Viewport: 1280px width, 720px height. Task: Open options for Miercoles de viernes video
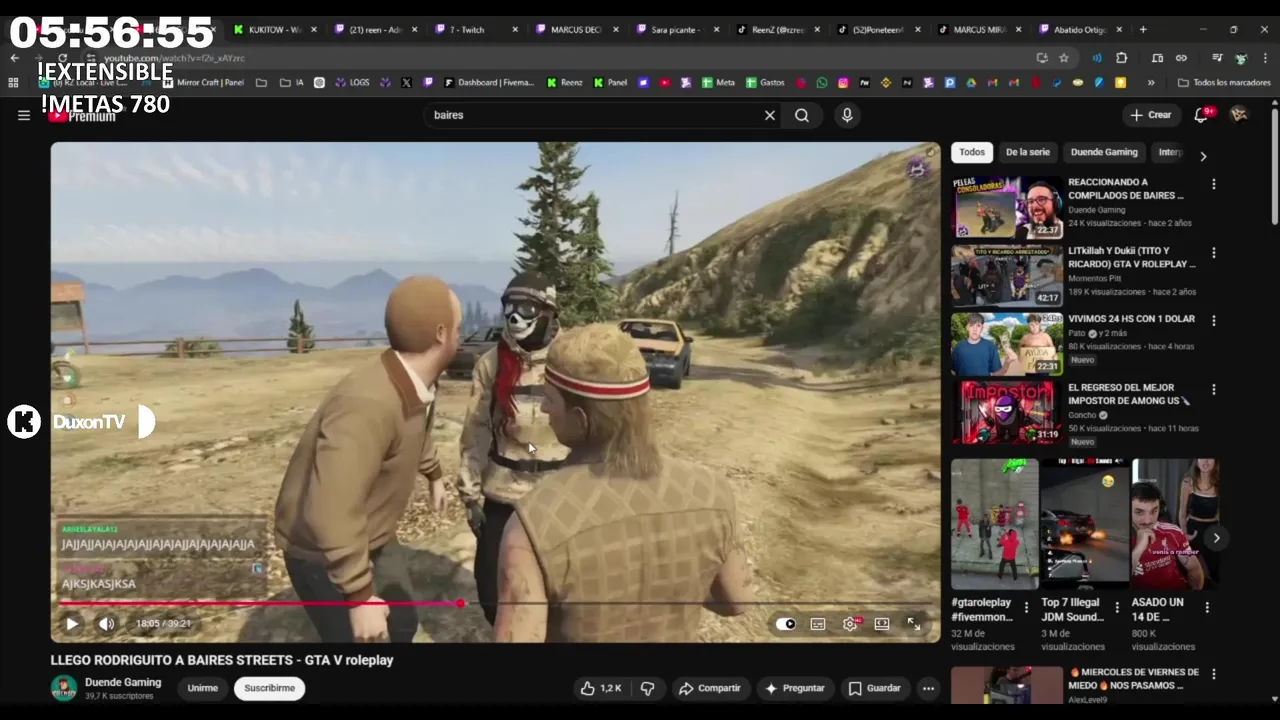click(1214, 675)
